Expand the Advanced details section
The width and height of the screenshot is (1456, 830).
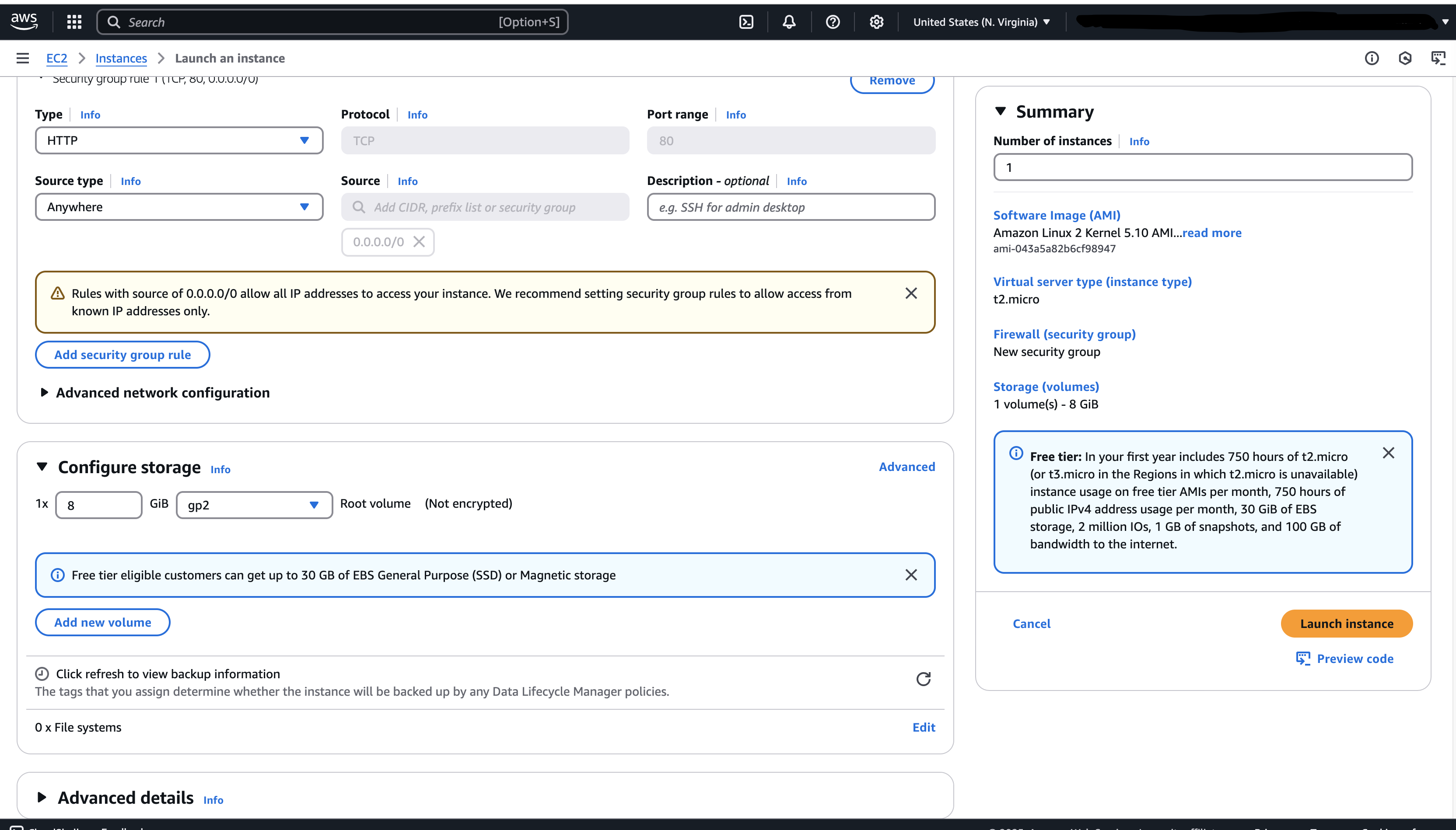point(42,798)
